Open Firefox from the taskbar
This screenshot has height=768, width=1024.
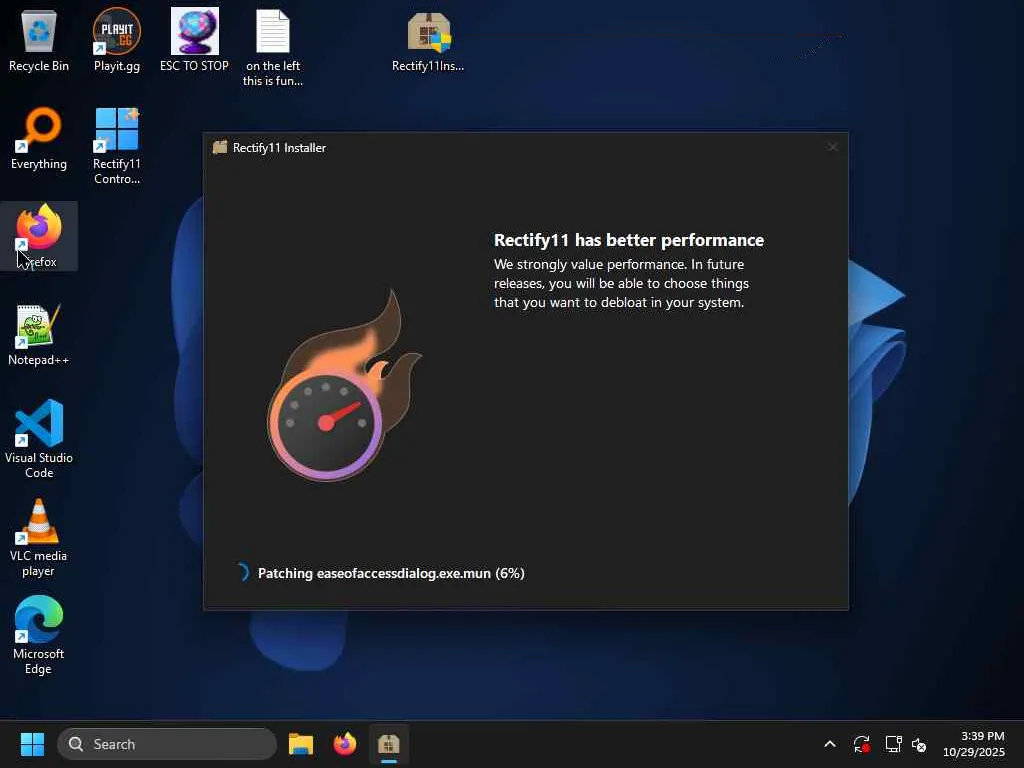(x=345, y=744)
